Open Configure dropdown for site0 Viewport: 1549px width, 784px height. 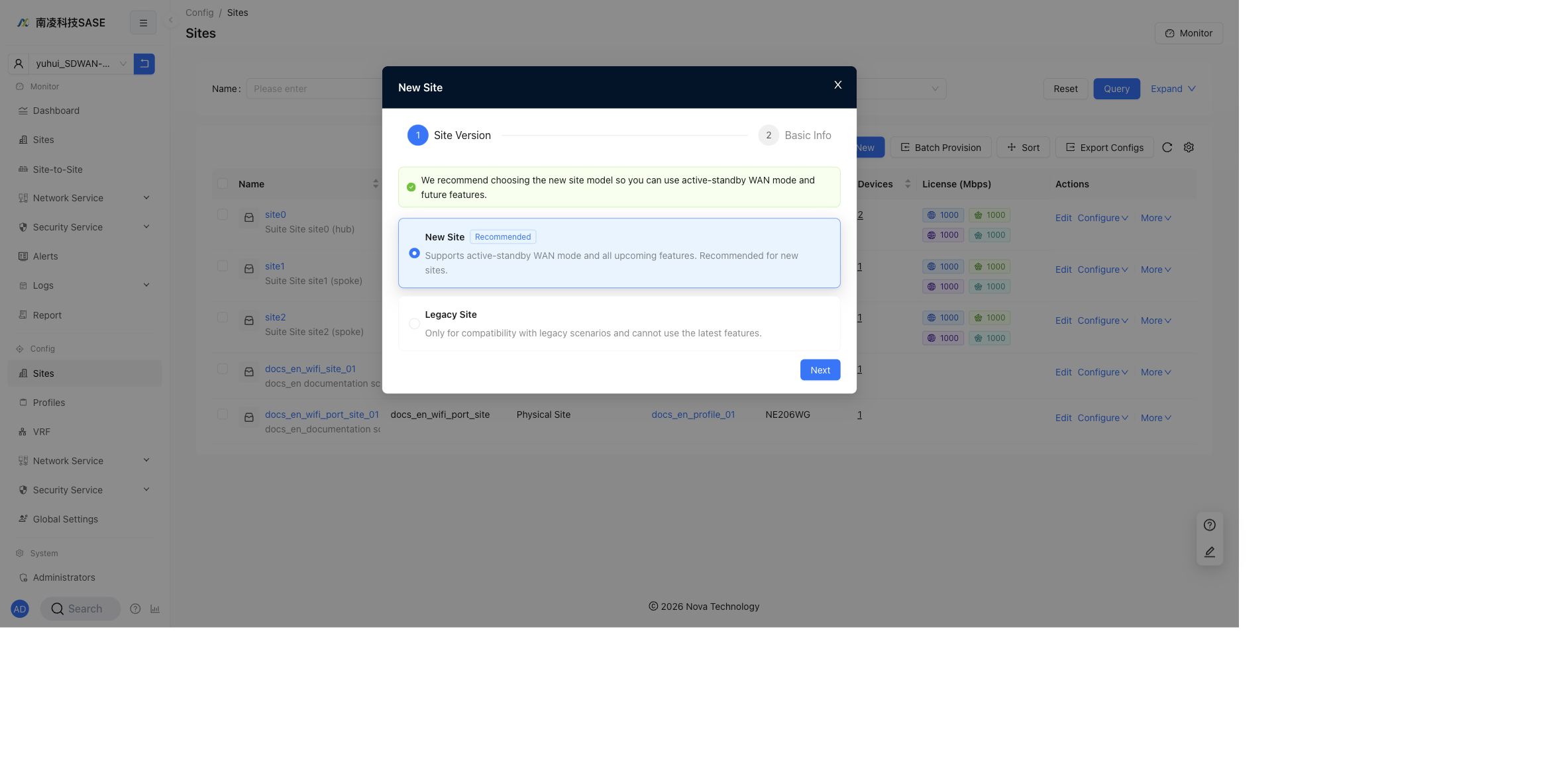[1102, 218]
